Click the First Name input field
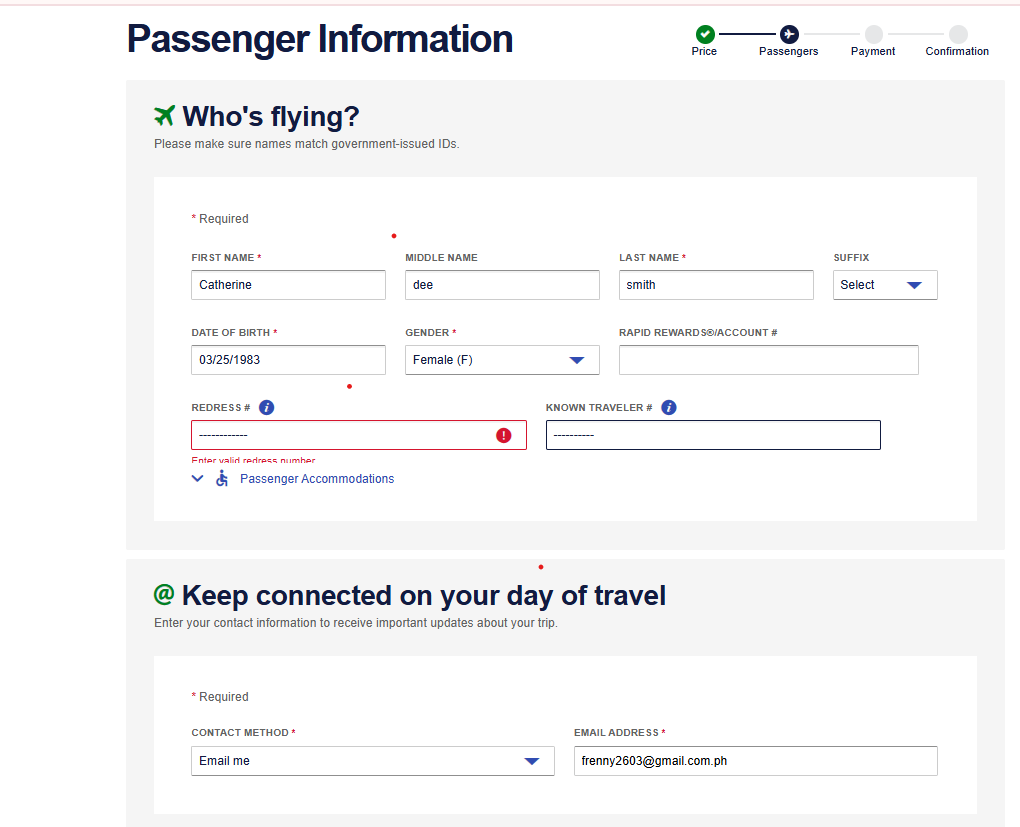This screenshot has width=1020, height=827. [x=288, y=285]
